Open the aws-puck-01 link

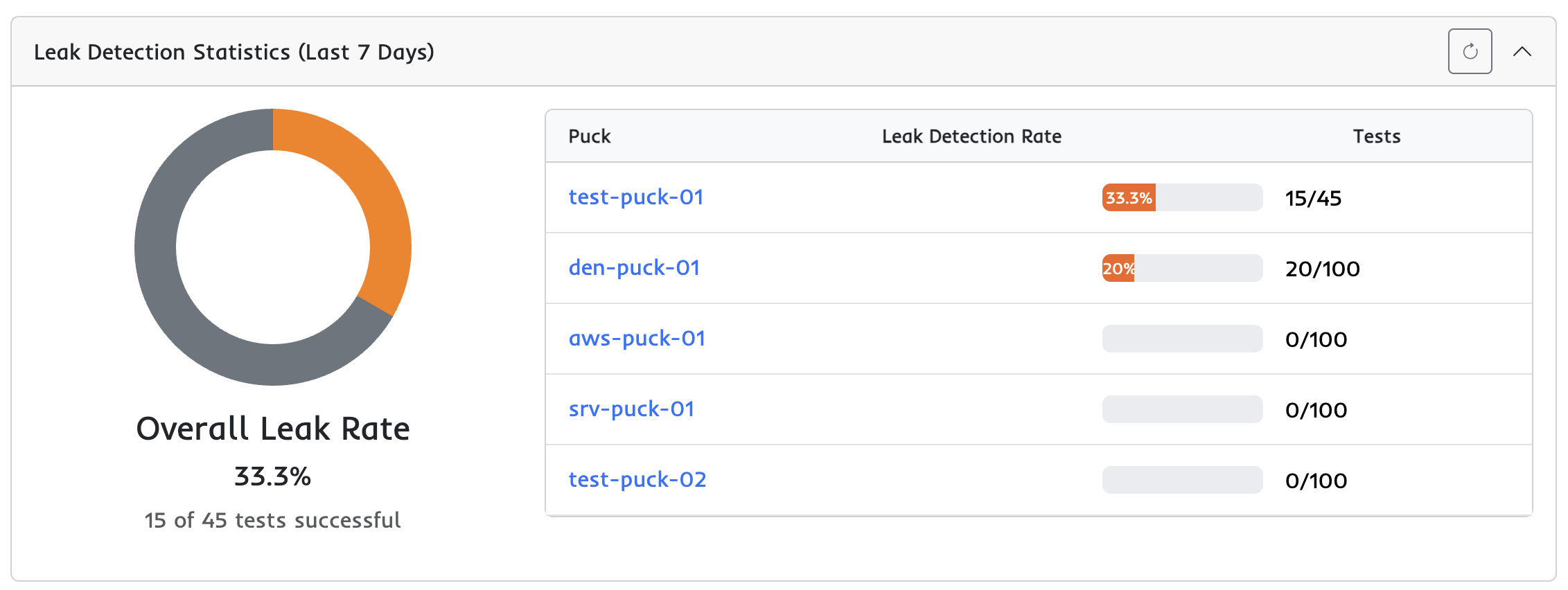click(636, 339)
